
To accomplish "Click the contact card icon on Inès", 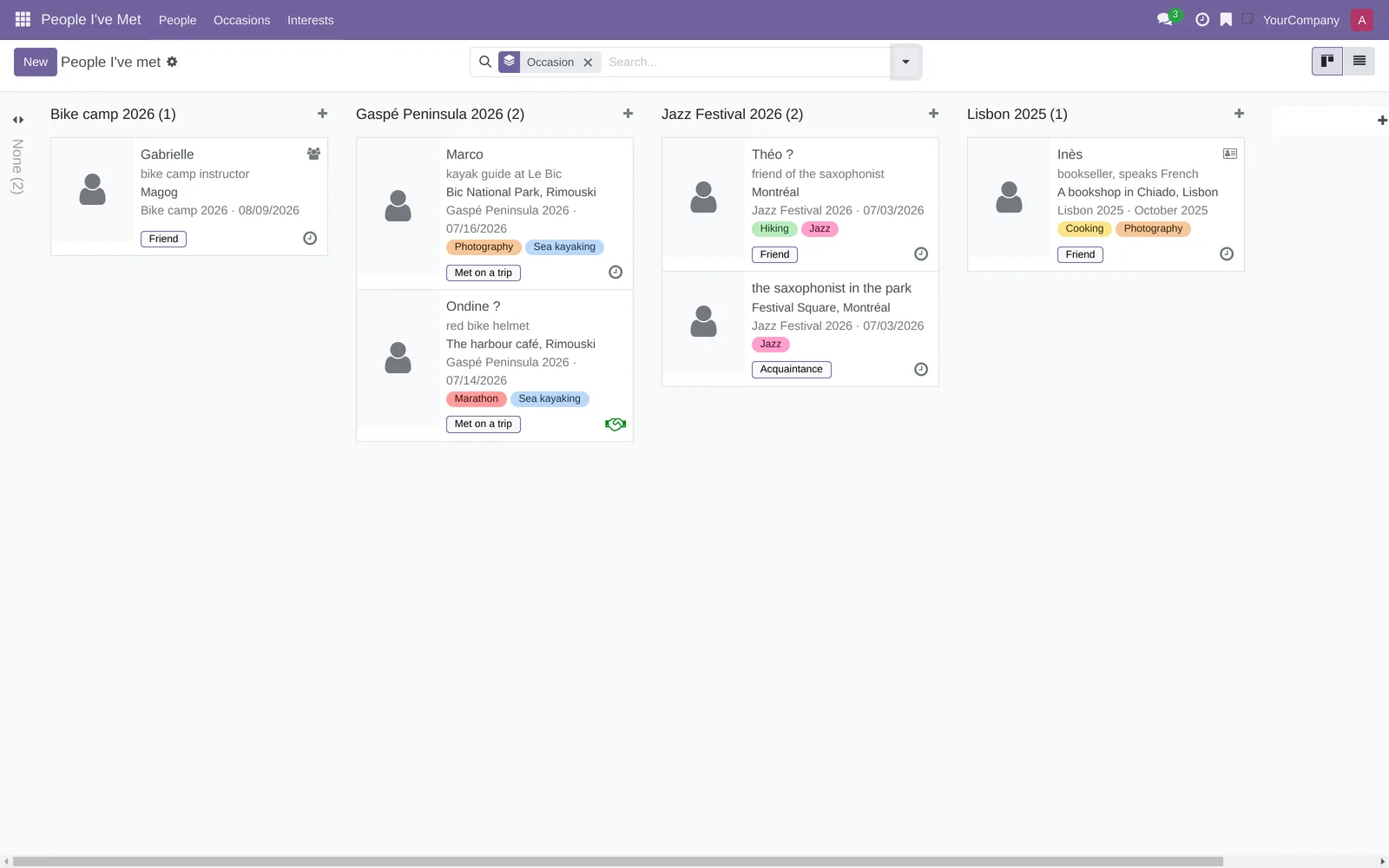I will tap(1230, 154).
